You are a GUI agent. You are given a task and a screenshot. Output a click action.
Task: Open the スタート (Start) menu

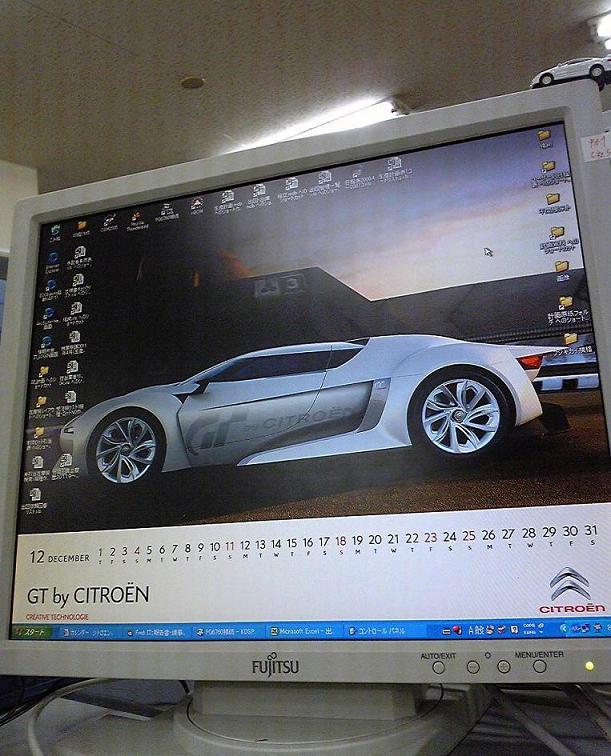point(31,632)
